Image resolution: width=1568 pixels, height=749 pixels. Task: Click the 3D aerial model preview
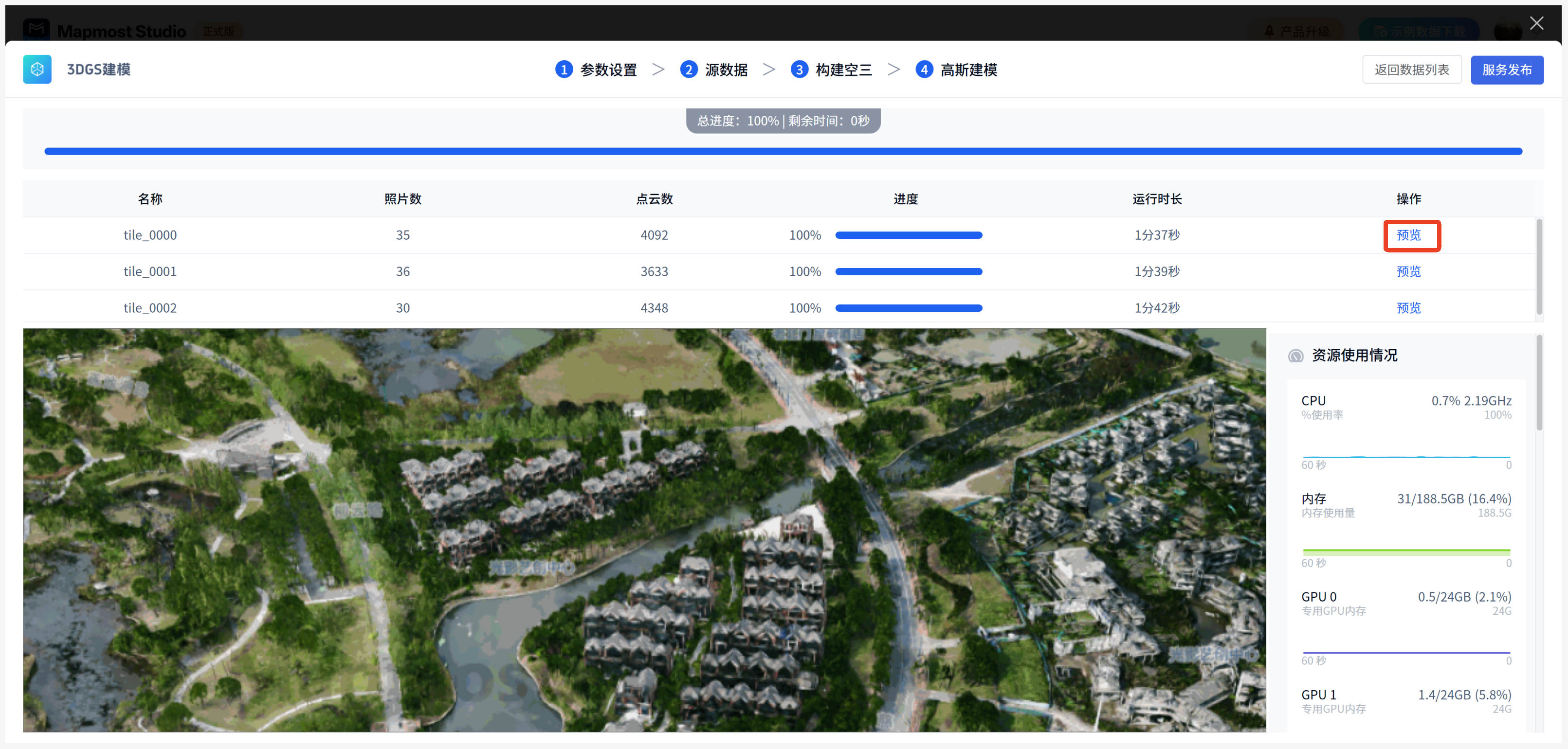click(644, 529)
